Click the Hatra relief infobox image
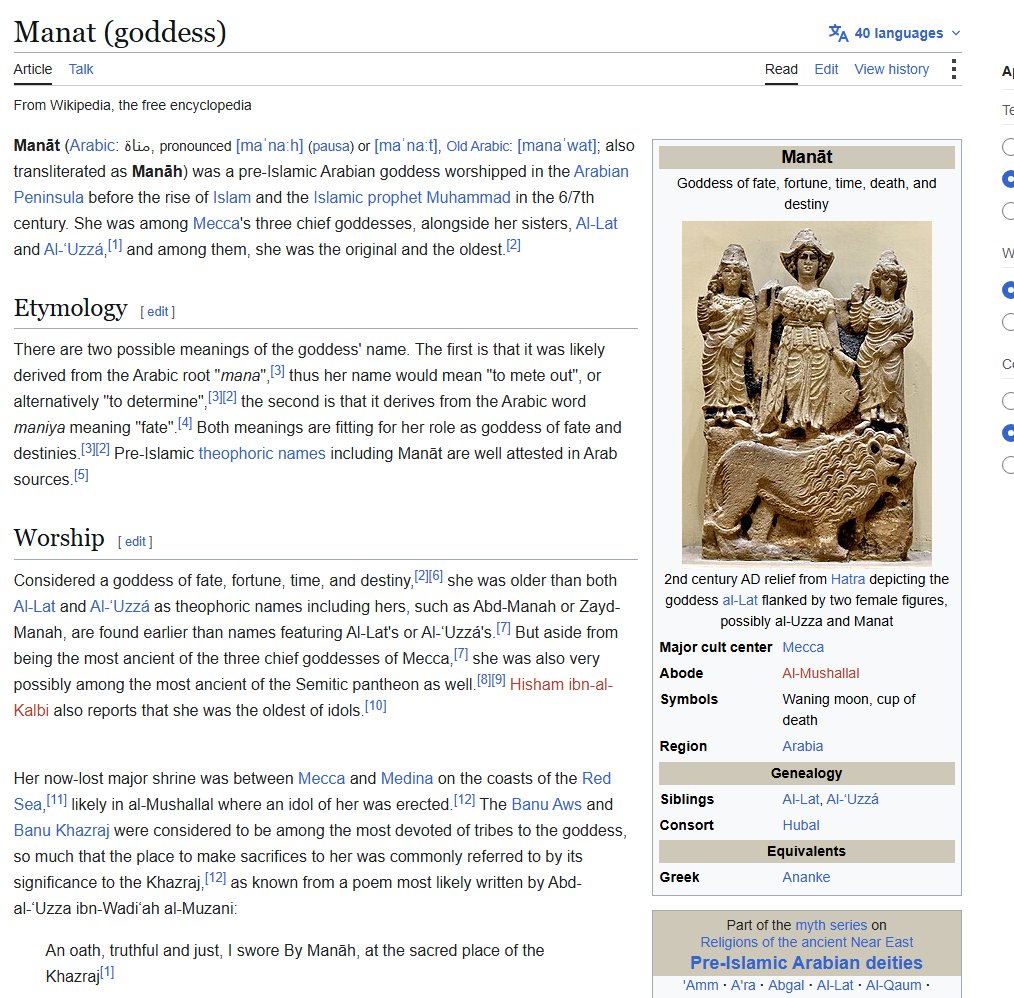This screenshot has height=998, width=1014. tap(806, 391)
